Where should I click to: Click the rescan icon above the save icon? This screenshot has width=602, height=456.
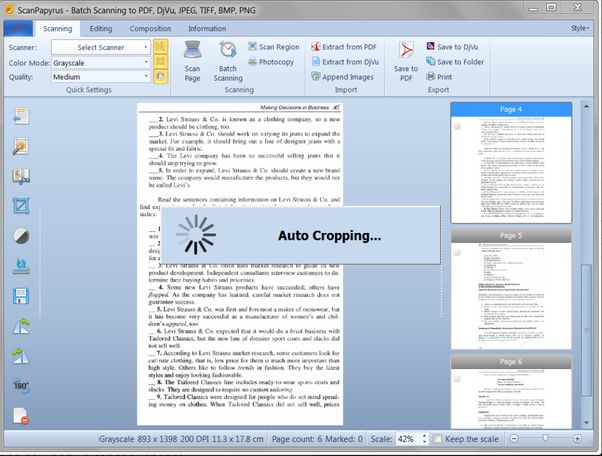click(21, 266)
